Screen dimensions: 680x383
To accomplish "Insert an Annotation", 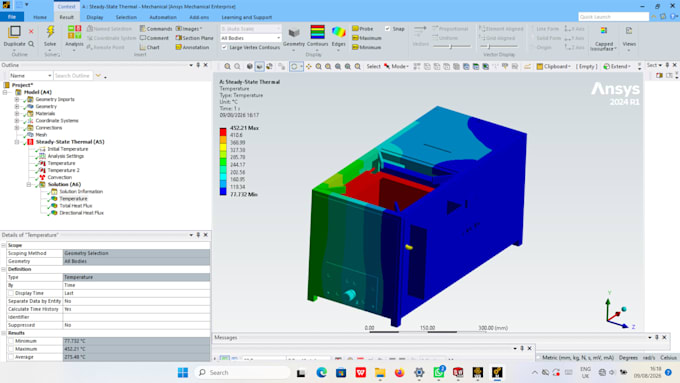I will click(192, 47).
